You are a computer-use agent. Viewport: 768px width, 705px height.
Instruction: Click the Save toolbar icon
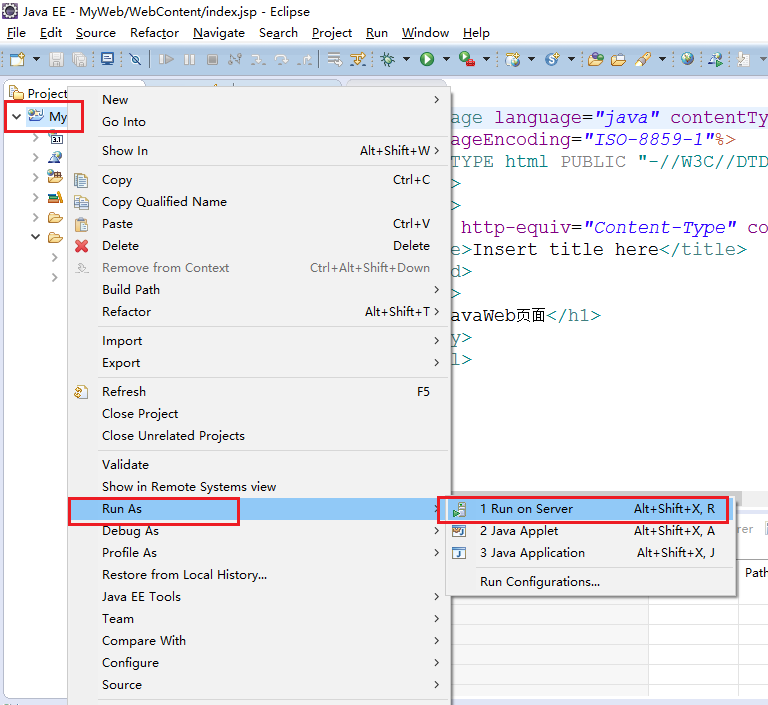coord(56,59)
